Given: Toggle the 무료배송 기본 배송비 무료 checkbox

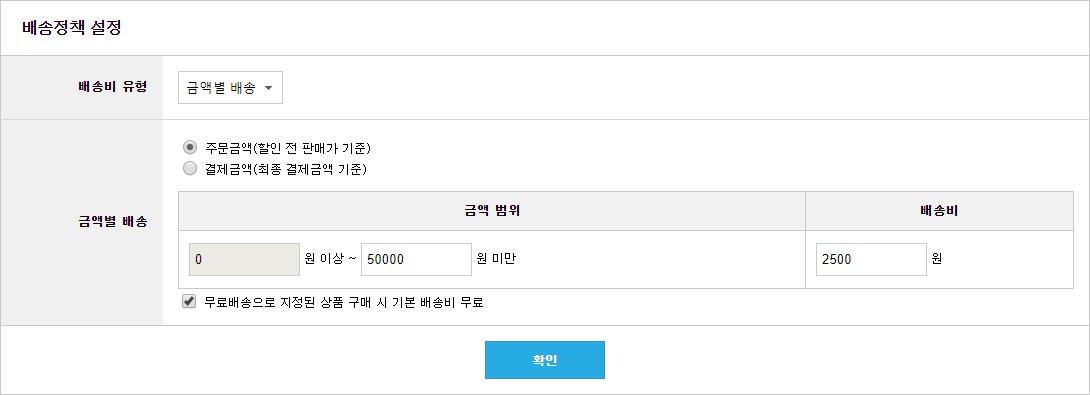Looking at the screenshot, I should pyautogui.click(x=188, y=303).
